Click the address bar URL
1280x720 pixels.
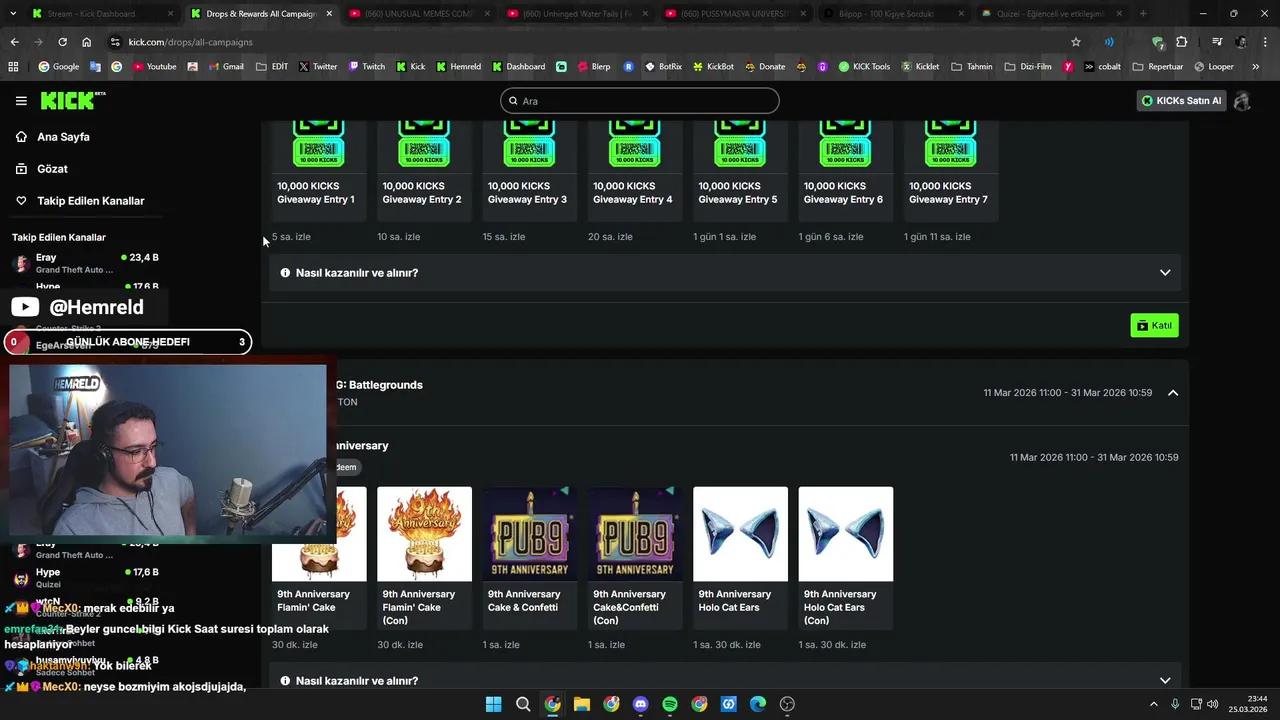coord(190,42)
